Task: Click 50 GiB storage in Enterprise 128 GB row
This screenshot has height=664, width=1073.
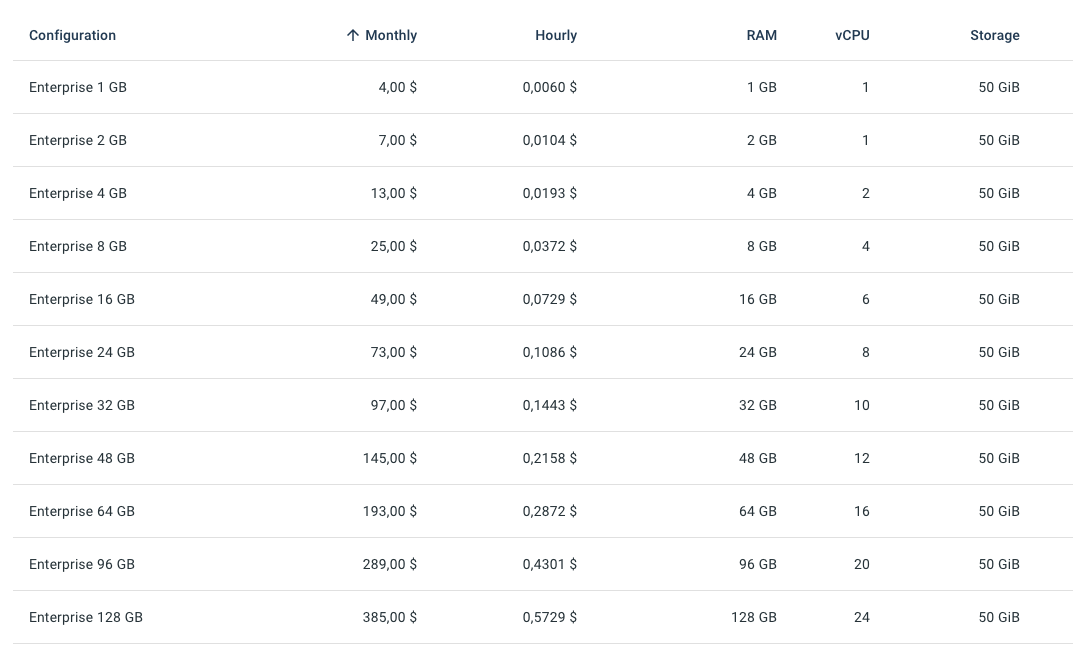Action: (x=999, y=617)
